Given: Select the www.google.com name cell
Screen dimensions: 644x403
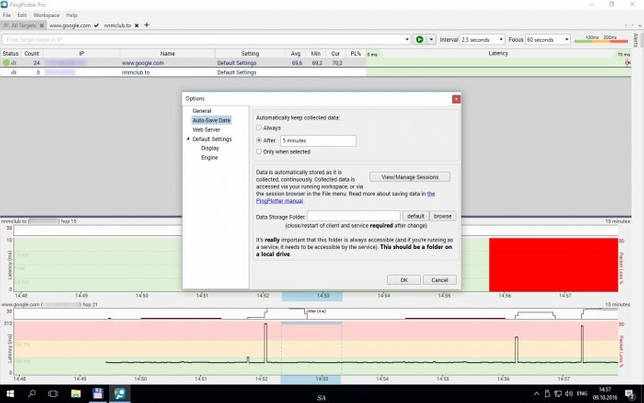Looking at the screenshot, I should pyautogui.click(x=143, y=63).
